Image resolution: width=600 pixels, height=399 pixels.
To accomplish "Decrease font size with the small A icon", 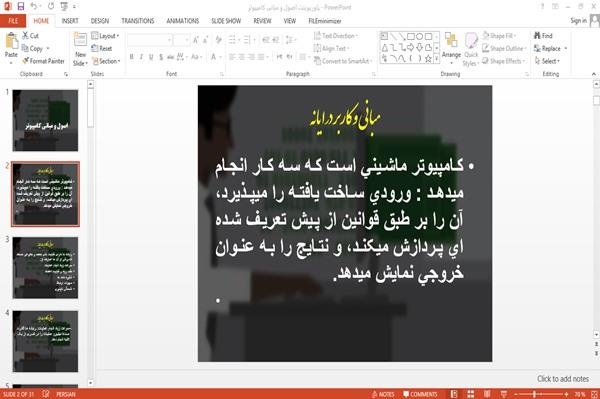I will pyautogui.click(x=206, y=40).
